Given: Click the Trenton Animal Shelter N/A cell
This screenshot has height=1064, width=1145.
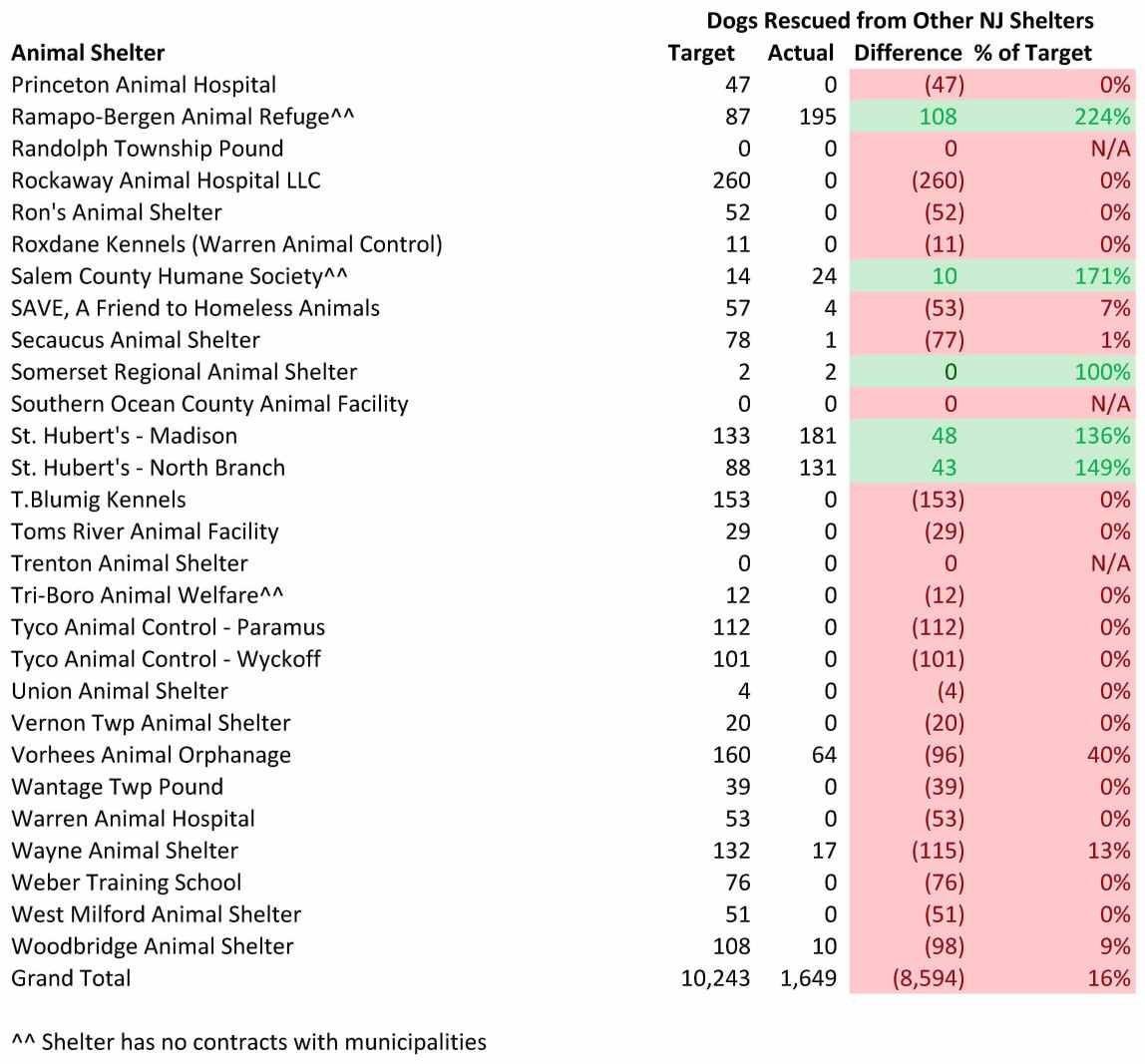Looking at the screenshot, I should 1110,563.
